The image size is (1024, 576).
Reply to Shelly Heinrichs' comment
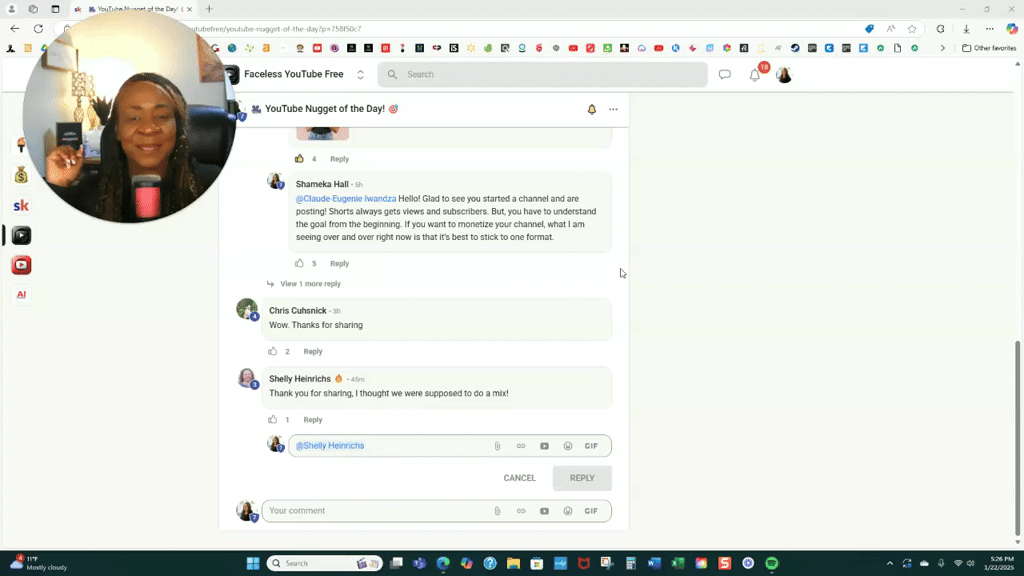point(313,420)
